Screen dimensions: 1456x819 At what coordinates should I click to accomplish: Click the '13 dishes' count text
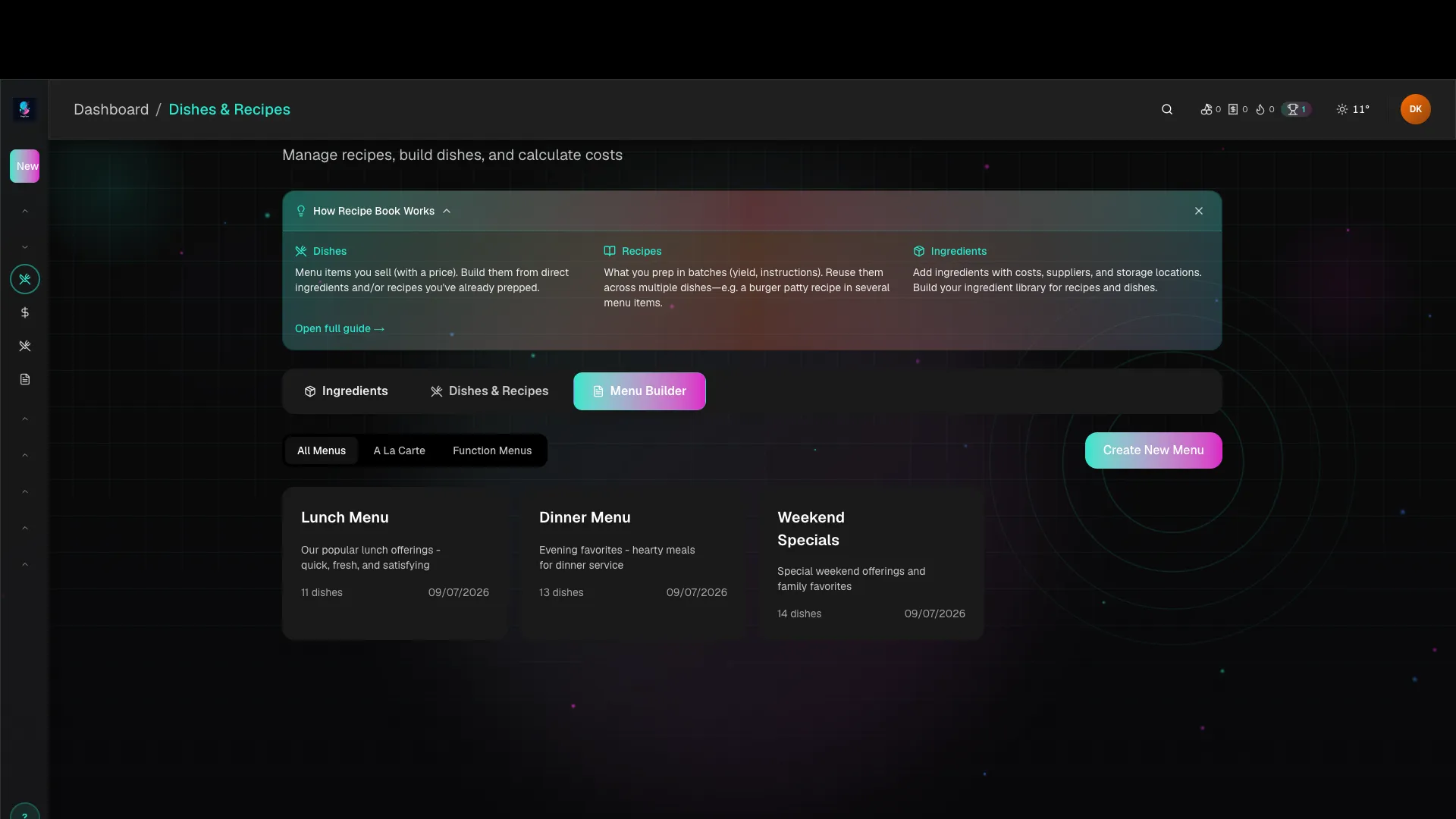click(561, 592)
